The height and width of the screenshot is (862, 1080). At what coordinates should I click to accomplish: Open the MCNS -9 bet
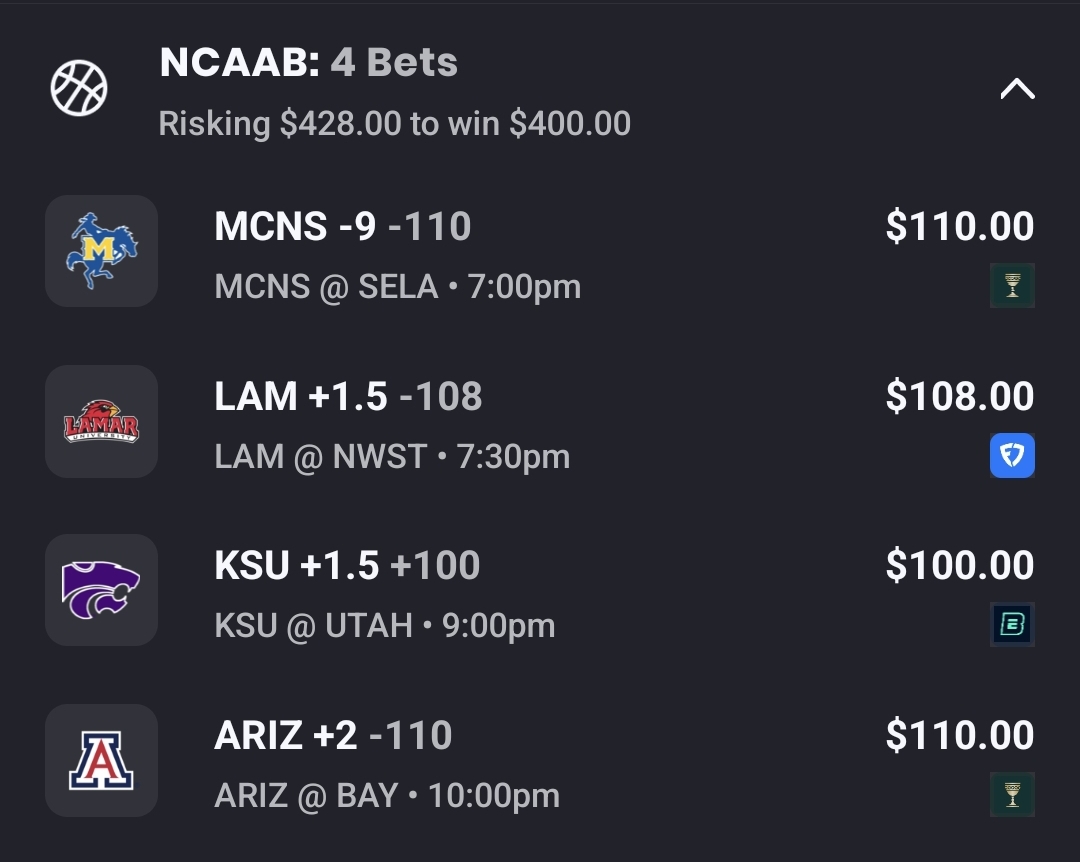(x=342, y=227)
